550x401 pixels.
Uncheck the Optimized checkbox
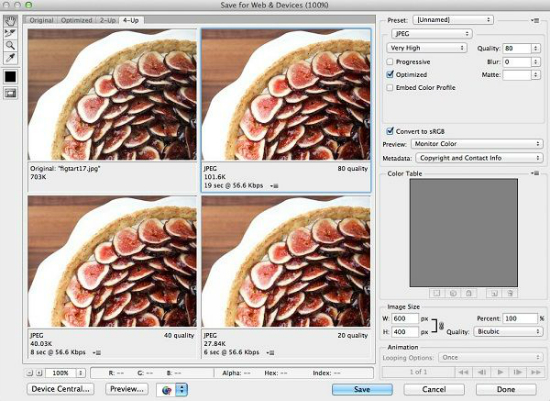[390, 74]
